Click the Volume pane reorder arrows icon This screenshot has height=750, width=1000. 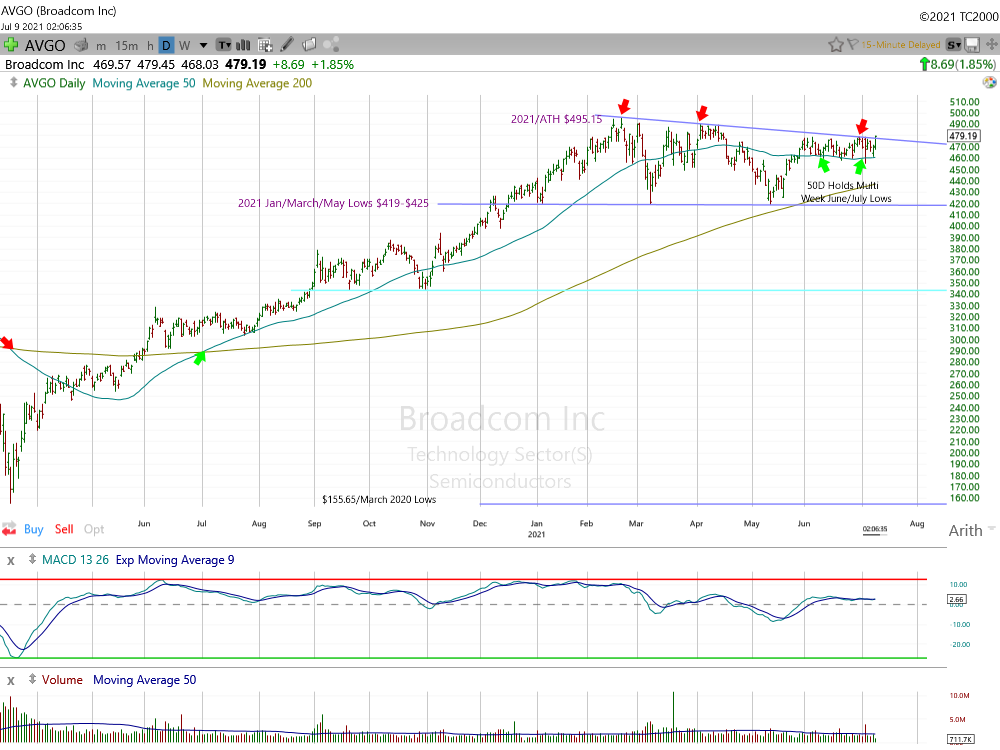32,680
